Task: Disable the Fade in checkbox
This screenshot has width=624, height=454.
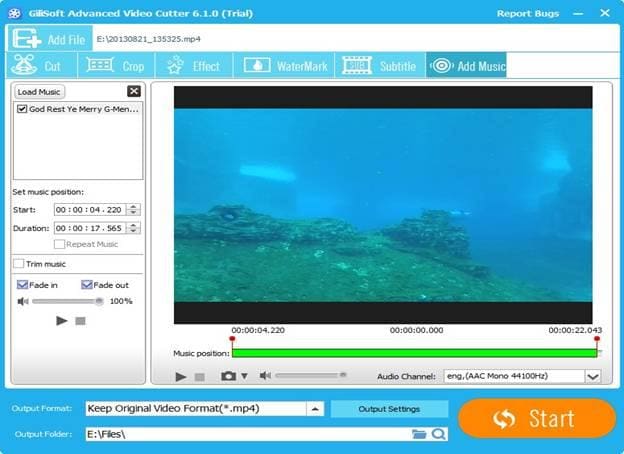Action: (x=22, y=284)
